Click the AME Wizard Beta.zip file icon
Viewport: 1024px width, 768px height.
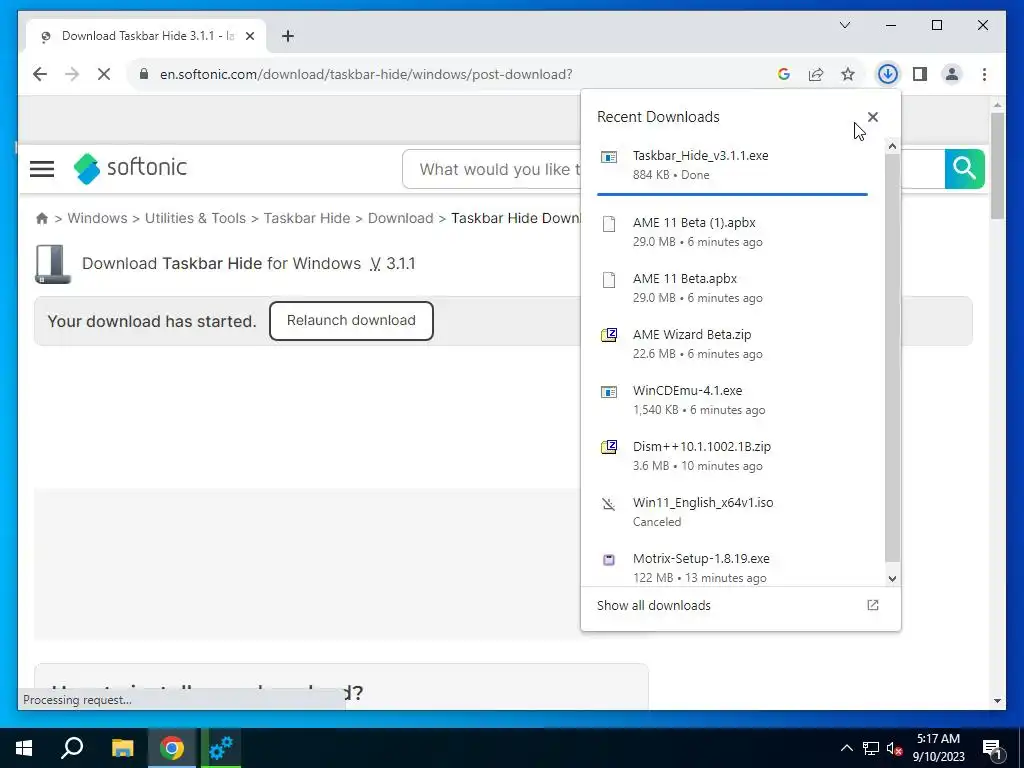pyautogui.click(x=609, y=336)
